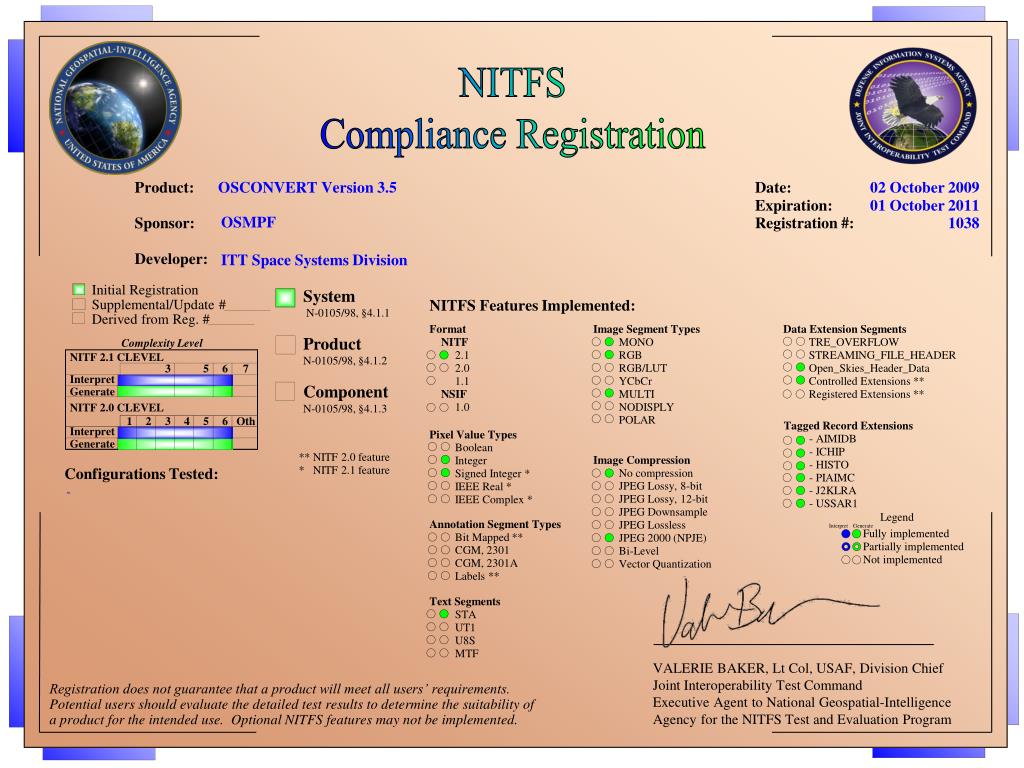Click the date 02 October 2009
The image size is (1024, 768).
[x=924, y=187]
